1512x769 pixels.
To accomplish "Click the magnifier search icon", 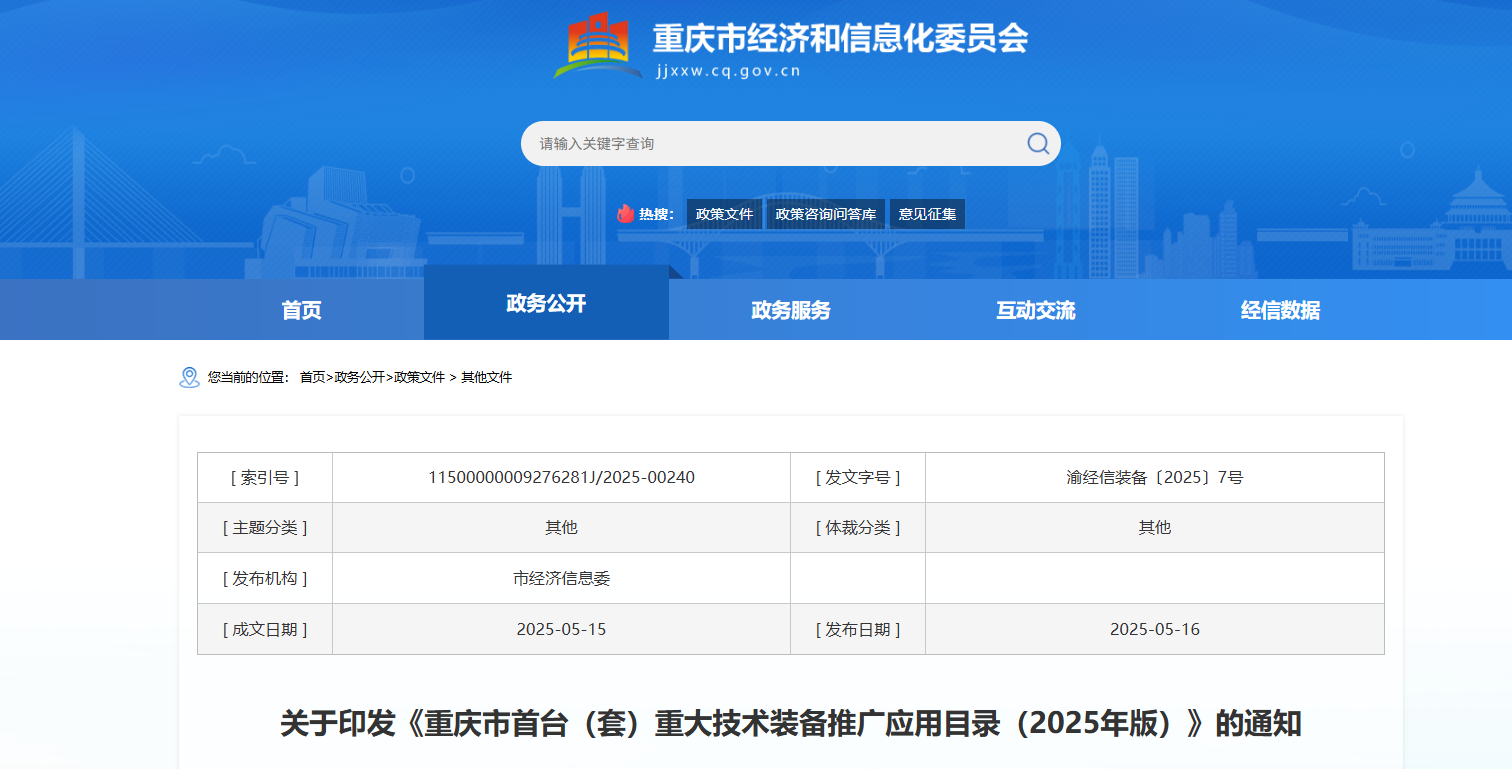I will click(x=1038, y=143).
